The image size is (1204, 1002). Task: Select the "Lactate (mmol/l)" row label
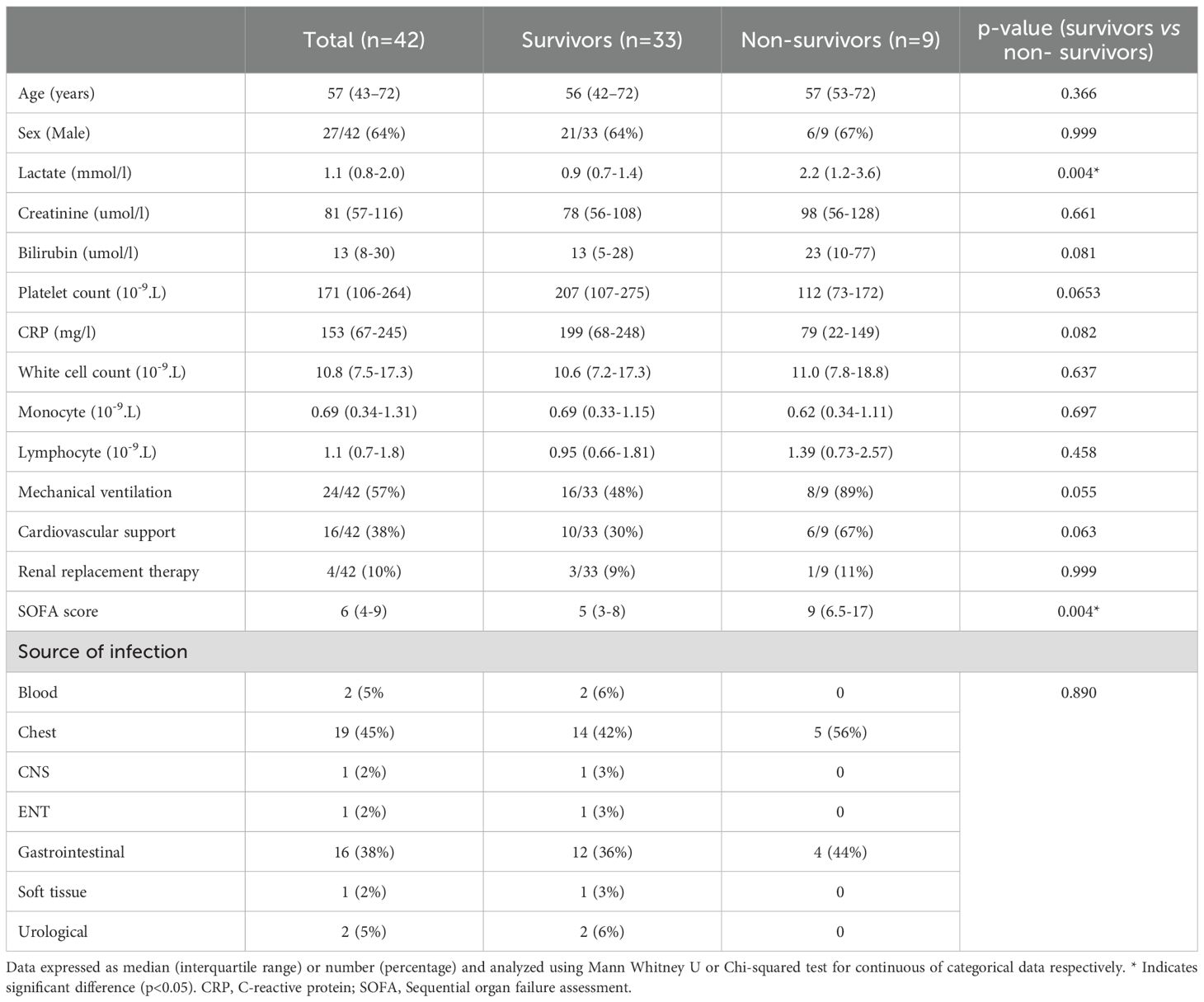(74, 173)
